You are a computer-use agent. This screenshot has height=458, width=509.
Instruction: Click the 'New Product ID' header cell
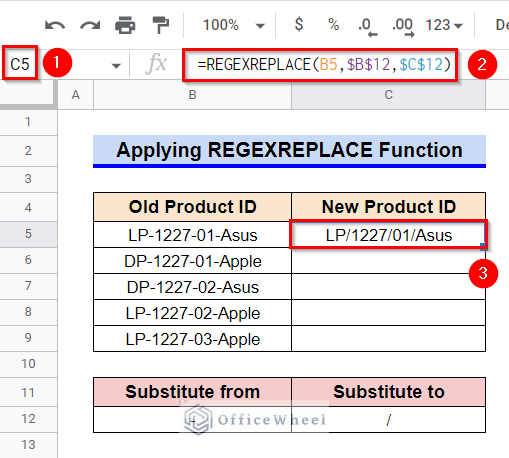pyautogui.click(x=388, y=207)
